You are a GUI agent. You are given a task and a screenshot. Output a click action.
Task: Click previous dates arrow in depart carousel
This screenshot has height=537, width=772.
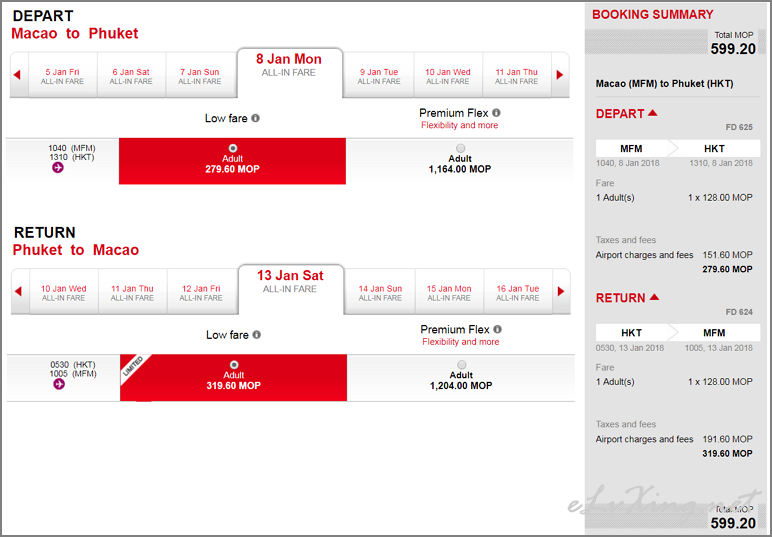pyautogui.click(x=16, y=75)
